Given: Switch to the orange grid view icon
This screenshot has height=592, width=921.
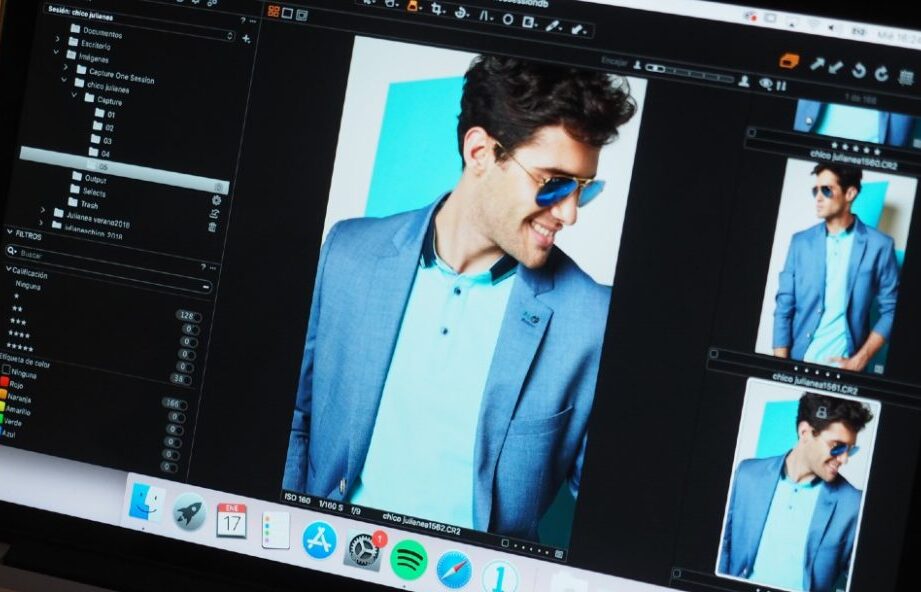Looking at the screenshot, I should coord(273,12).
